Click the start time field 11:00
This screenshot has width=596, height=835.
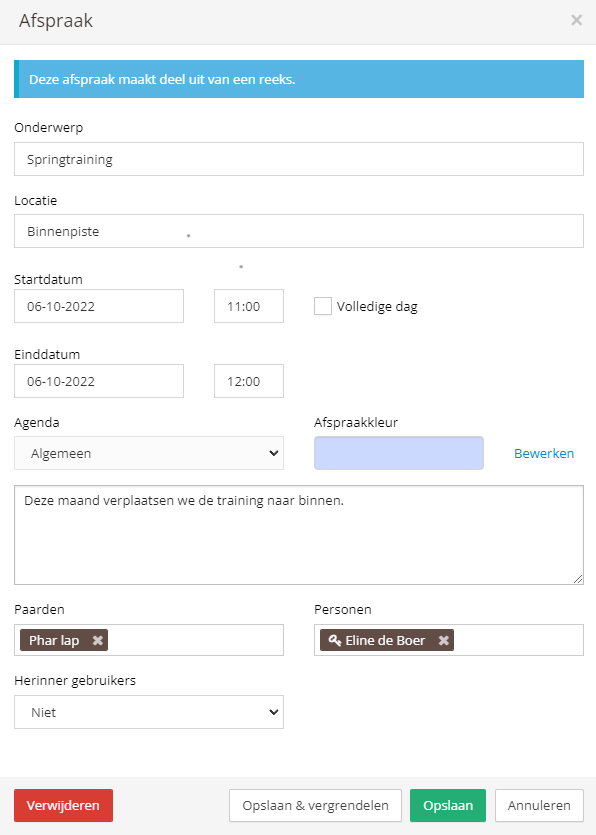click(249, 306)
